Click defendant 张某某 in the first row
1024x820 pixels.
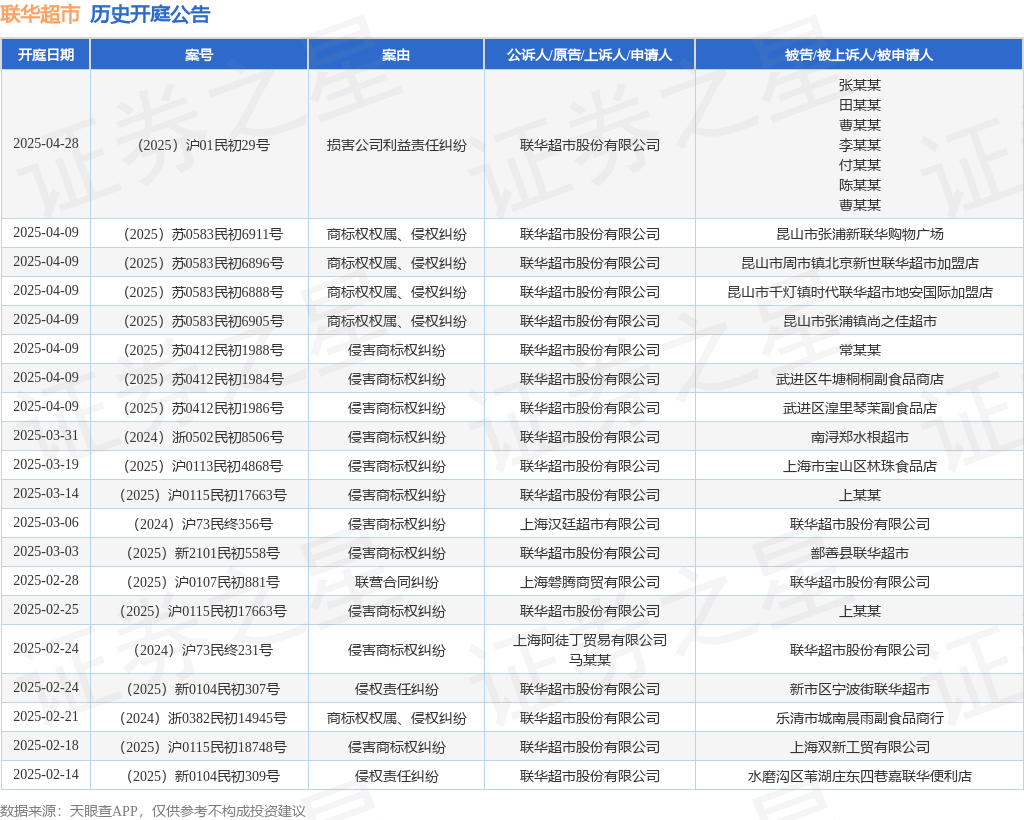tap(859, 85)
